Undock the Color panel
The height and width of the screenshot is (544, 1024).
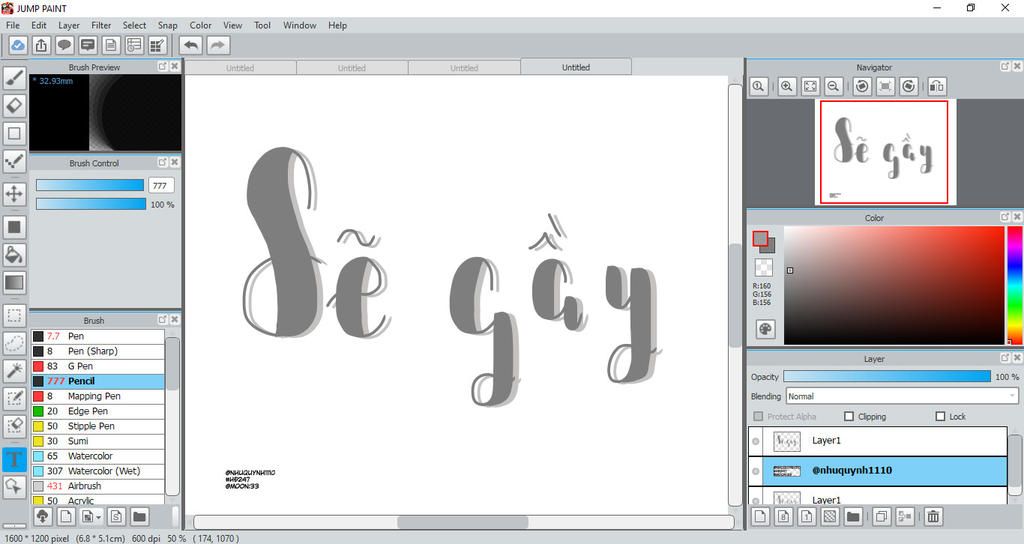click(1005, 216)
